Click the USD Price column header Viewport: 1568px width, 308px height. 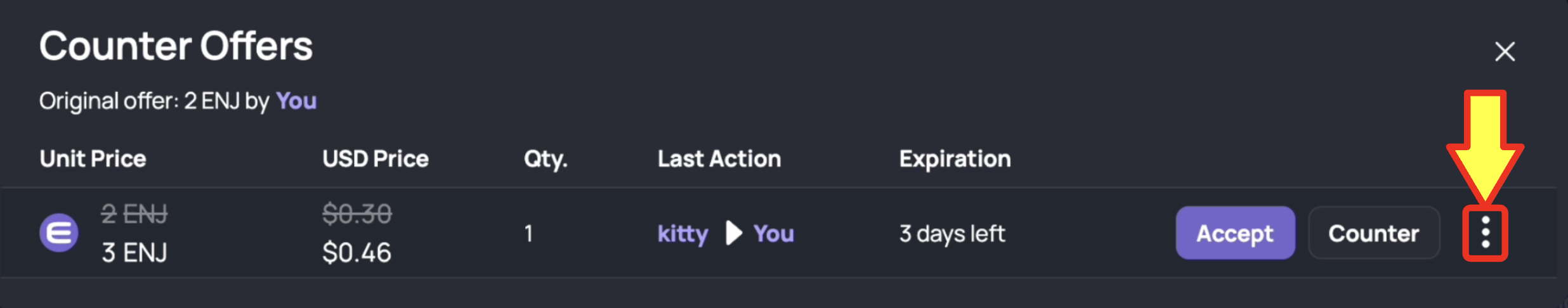pos(376,158)
